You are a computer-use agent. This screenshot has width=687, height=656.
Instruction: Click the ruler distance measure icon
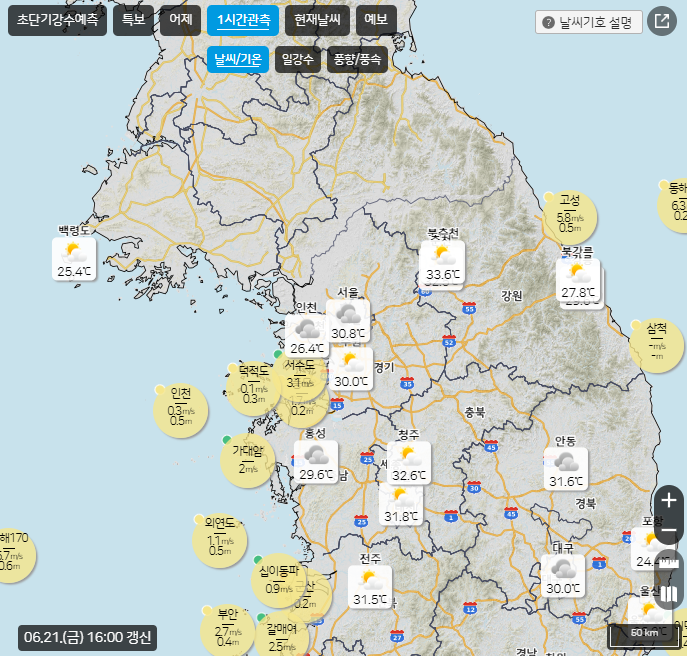669,562
